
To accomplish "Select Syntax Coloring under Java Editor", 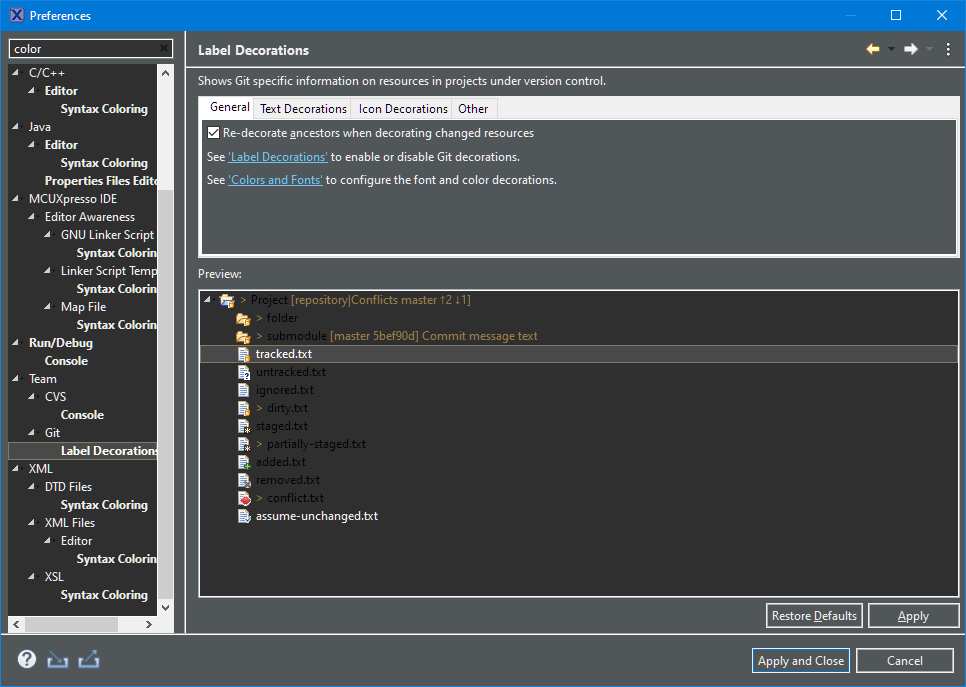I will (x=104, y=163).
